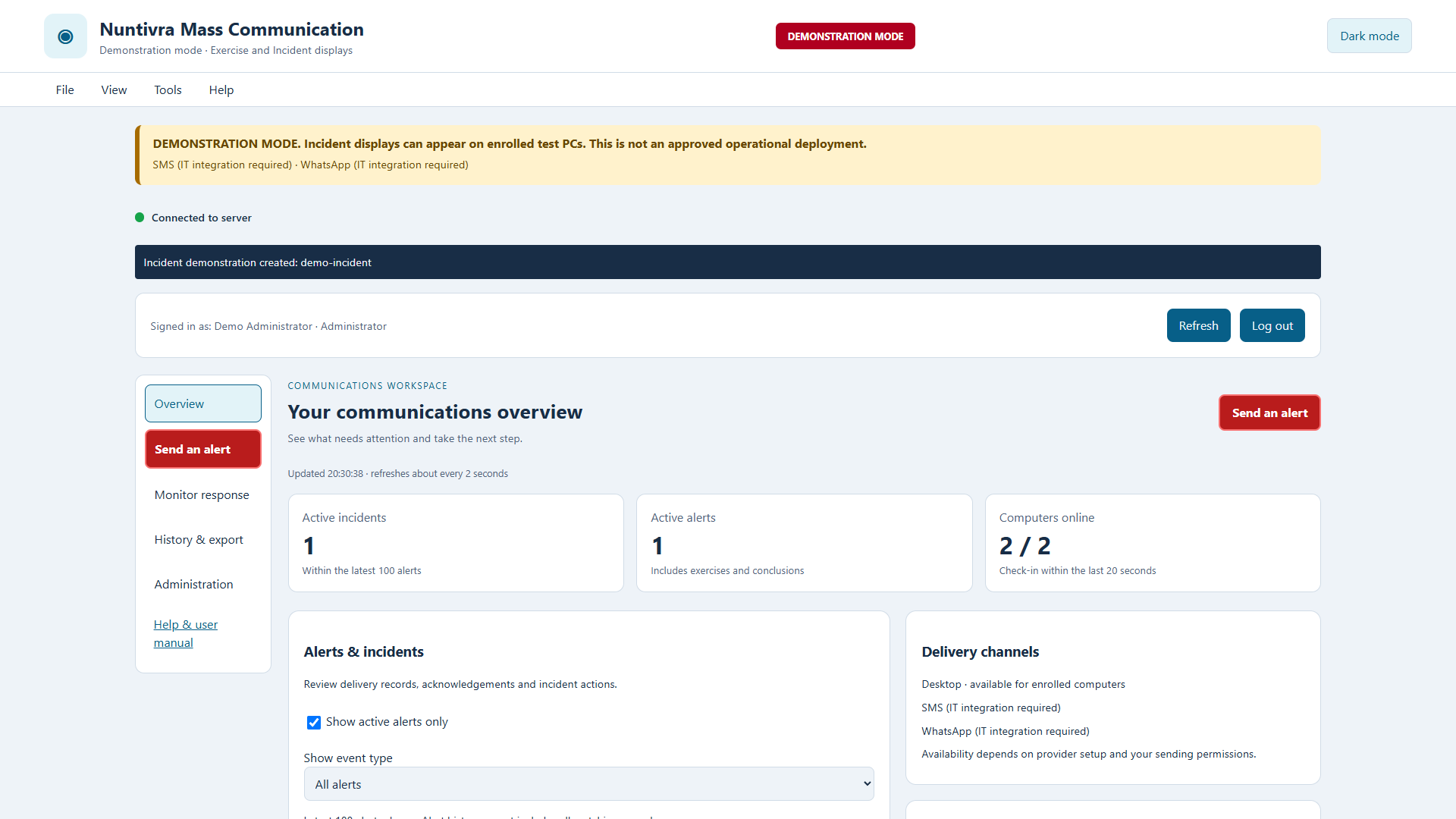Click the DEMONSTRATION MODE red badge
This screenshot has height=819, width=1456.
point(845,36)
